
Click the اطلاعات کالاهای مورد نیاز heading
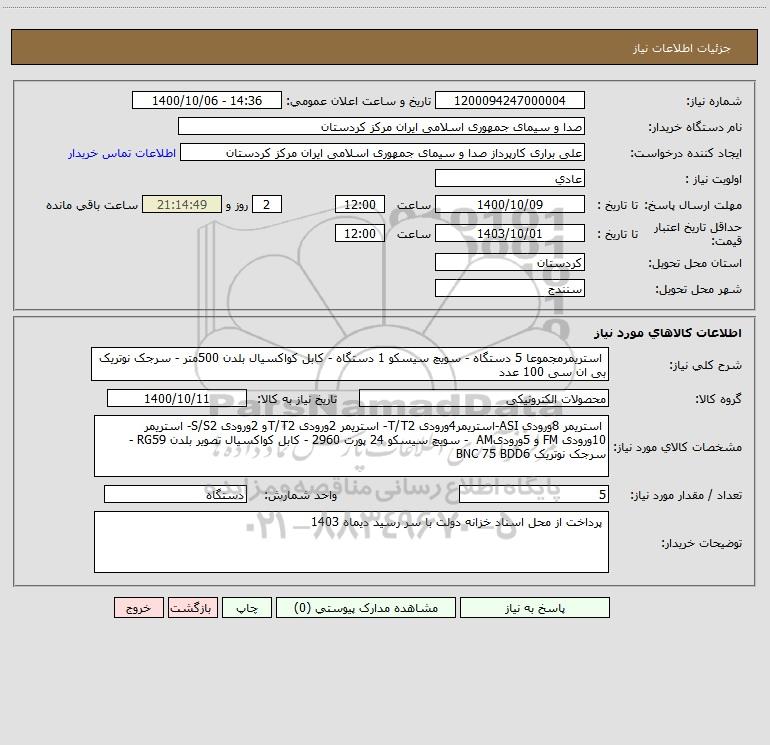[668, 332]
